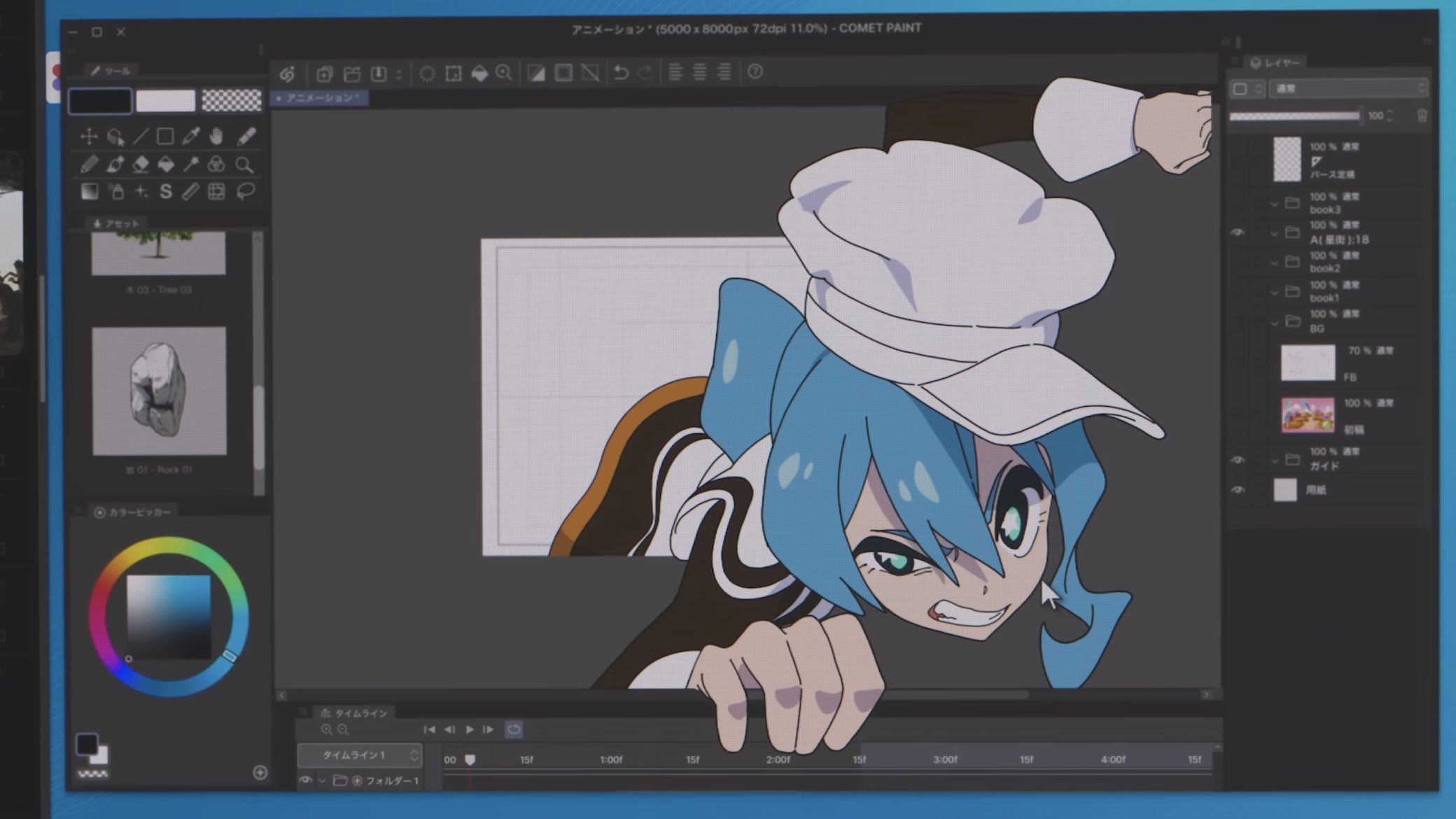1456x819 pixels.
Task: Click the layer opacity slider
Action: [1296, 116]
